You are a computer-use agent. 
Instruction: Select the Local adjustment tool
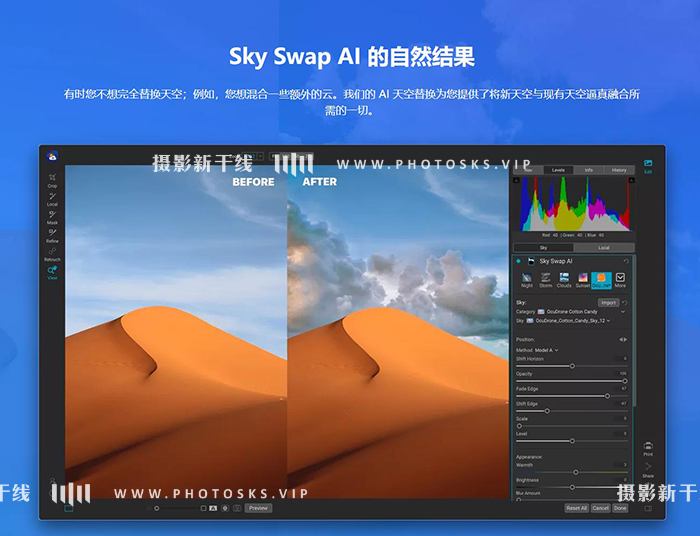tap(52, 199)
